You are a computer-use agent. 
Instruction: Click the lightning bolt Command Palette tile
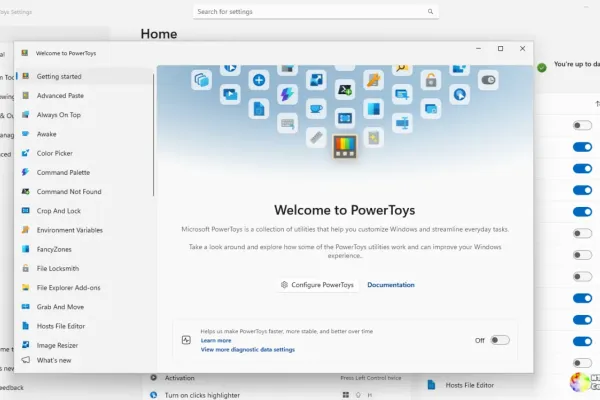pyautogui.click(x=287, y=94)
